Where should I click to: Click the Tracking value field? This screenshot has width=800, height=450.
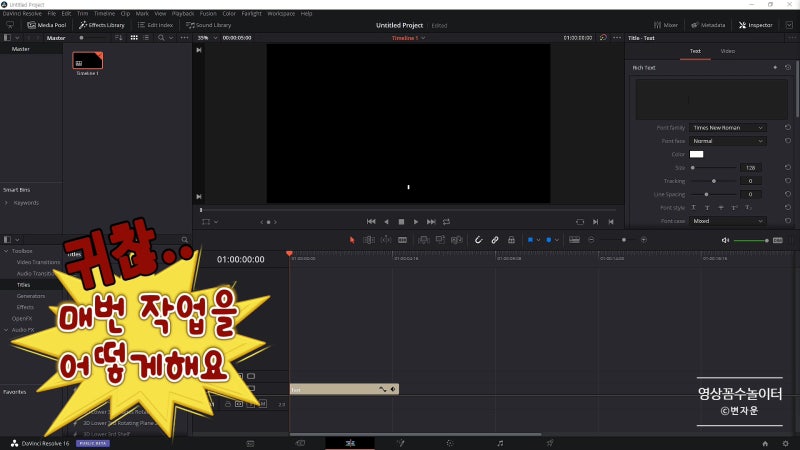pos(751,181)
